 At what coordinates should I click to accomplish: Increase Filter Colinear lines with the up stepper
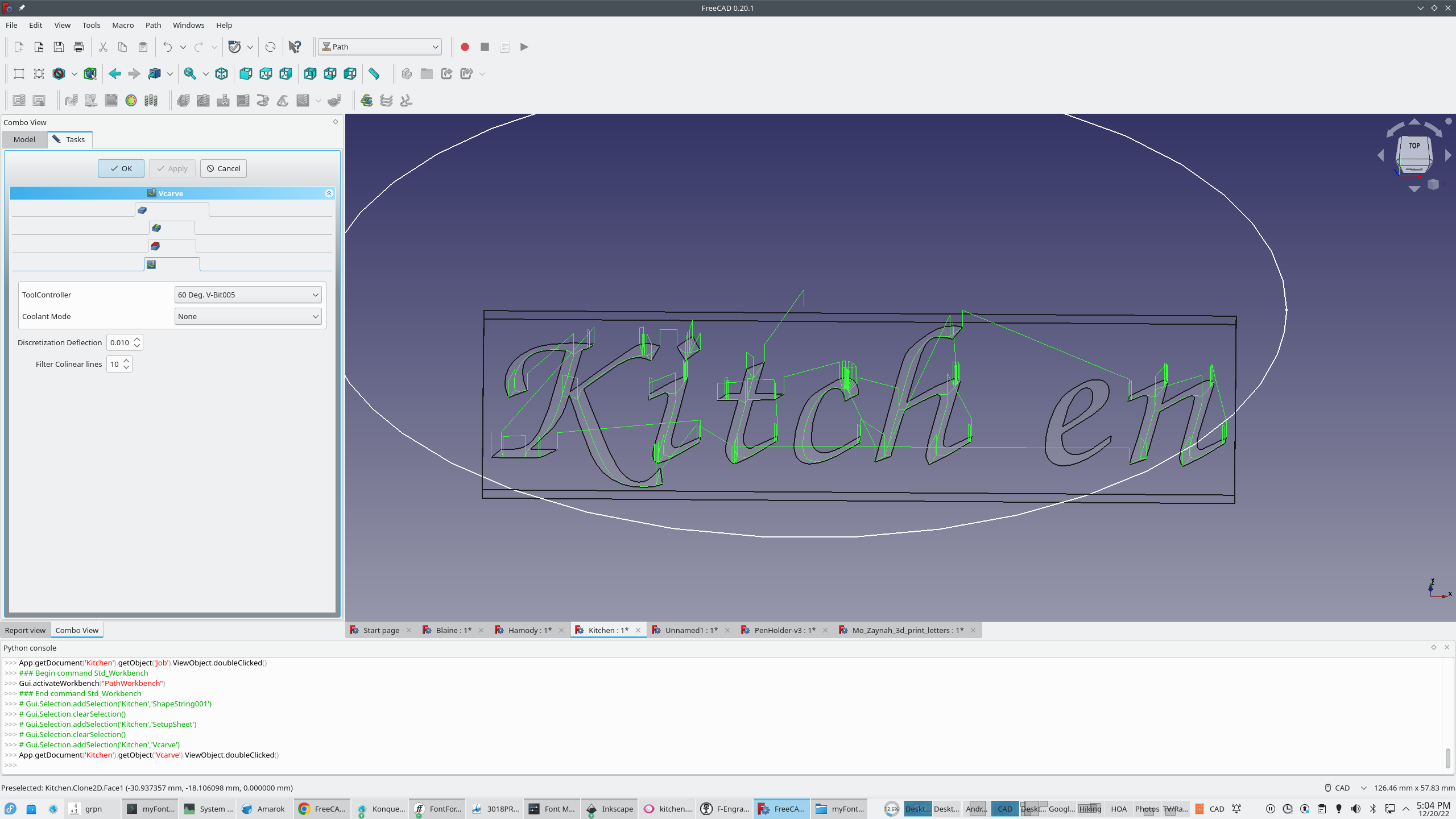click(x=126, y=361)
